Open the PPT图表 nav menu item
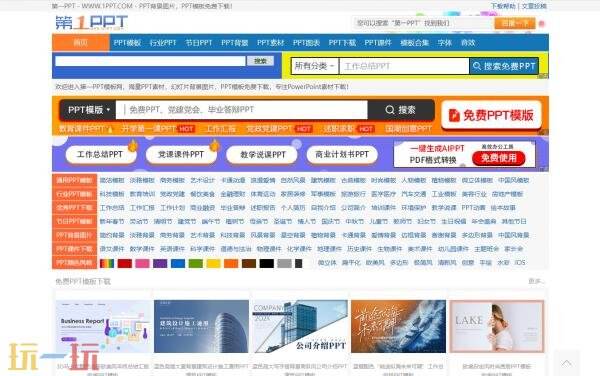 [306, 43]
